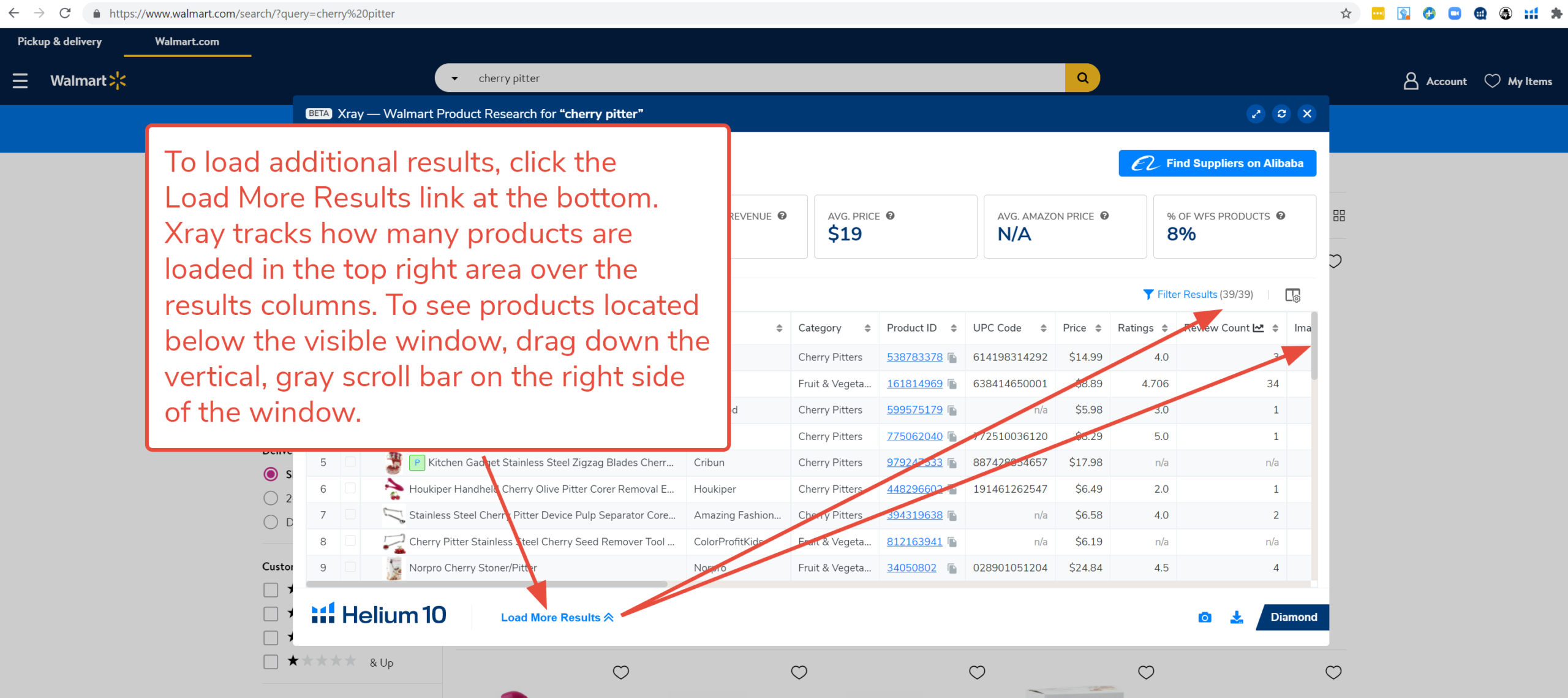The image size is (1568, 698).
Task: Enable the one-star & Up rating filter
Action: pyautogui.click(x=270, y=661)
